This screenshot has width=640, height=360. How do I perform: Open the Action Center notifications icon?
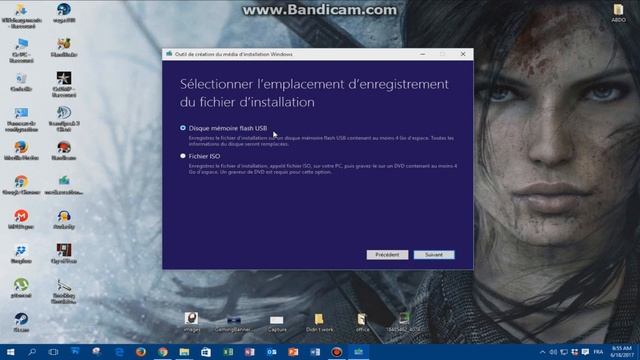tap(585, 352)
